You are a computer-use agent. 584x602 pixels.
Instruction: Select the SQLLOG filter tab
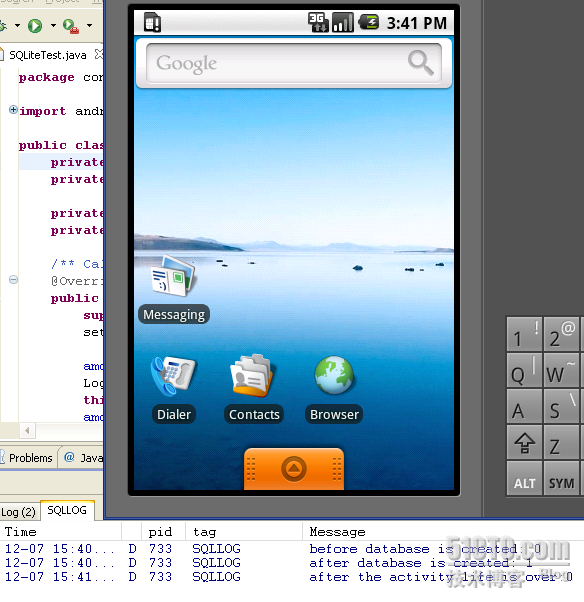[x=67, y=510]
